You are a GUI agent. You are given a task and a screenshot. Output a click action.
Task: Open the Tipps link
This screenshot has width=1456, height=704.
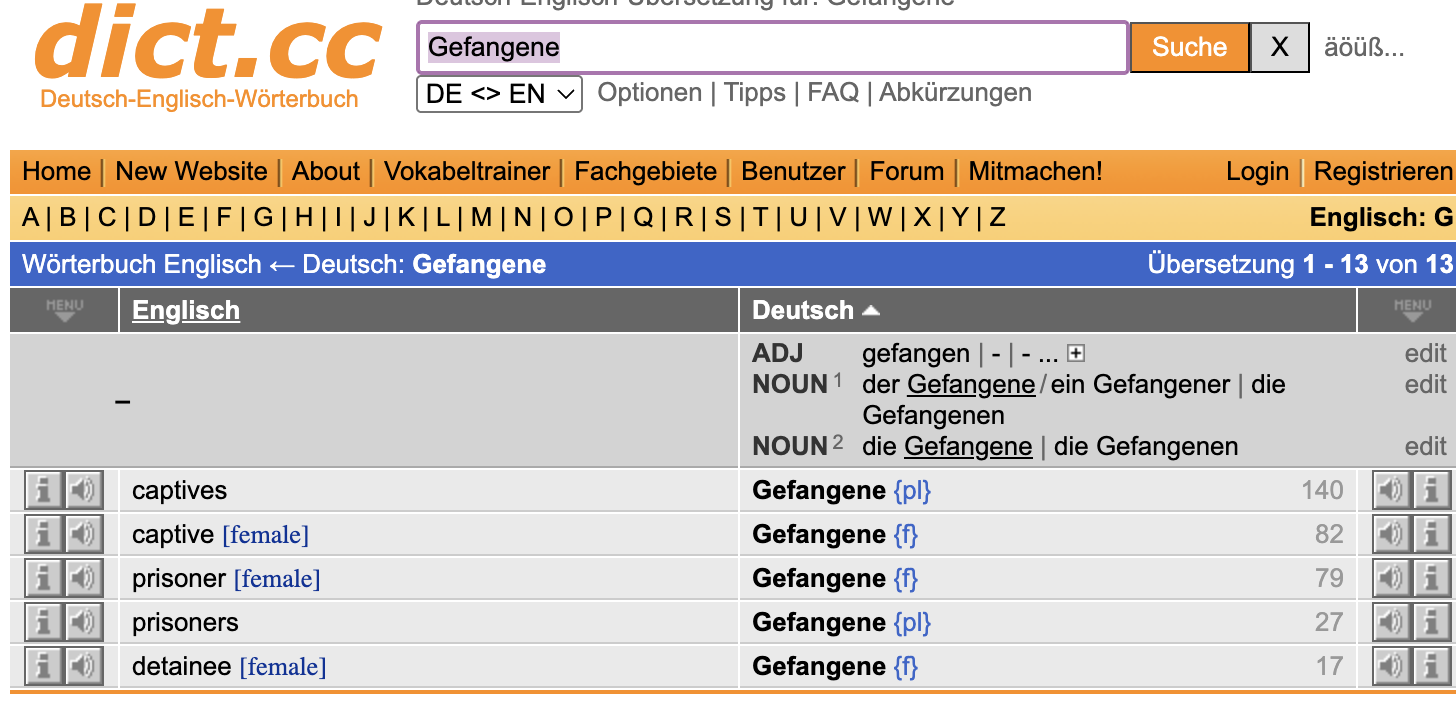pos(754,93)
